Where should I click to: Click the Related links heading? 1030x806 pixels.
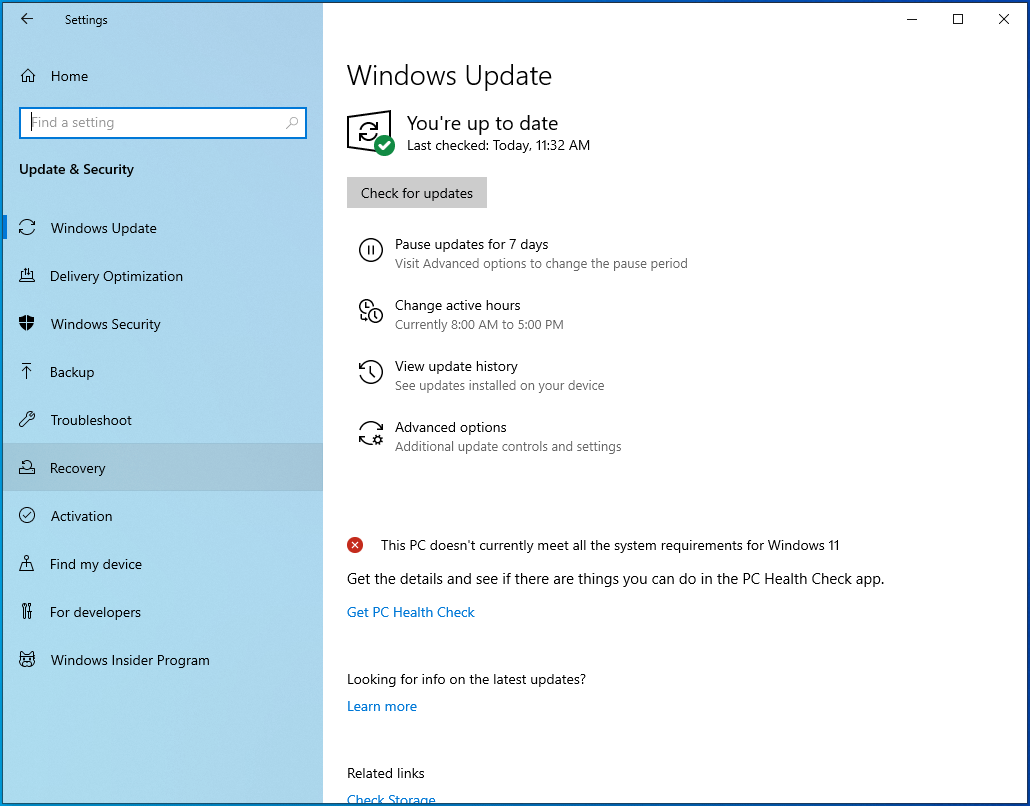tap(386, 773)
